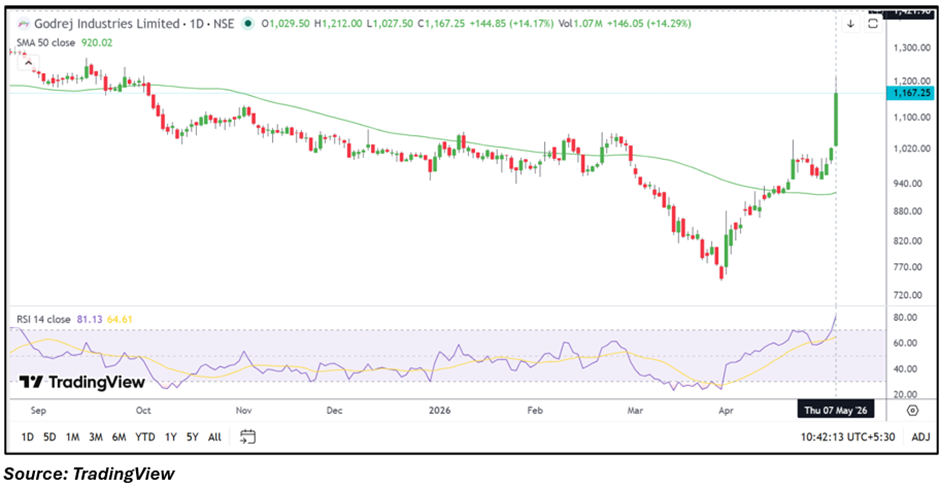Click the down-arrow icon at top right
This screenshot has height=487, width=940.
tap(851, 24)
